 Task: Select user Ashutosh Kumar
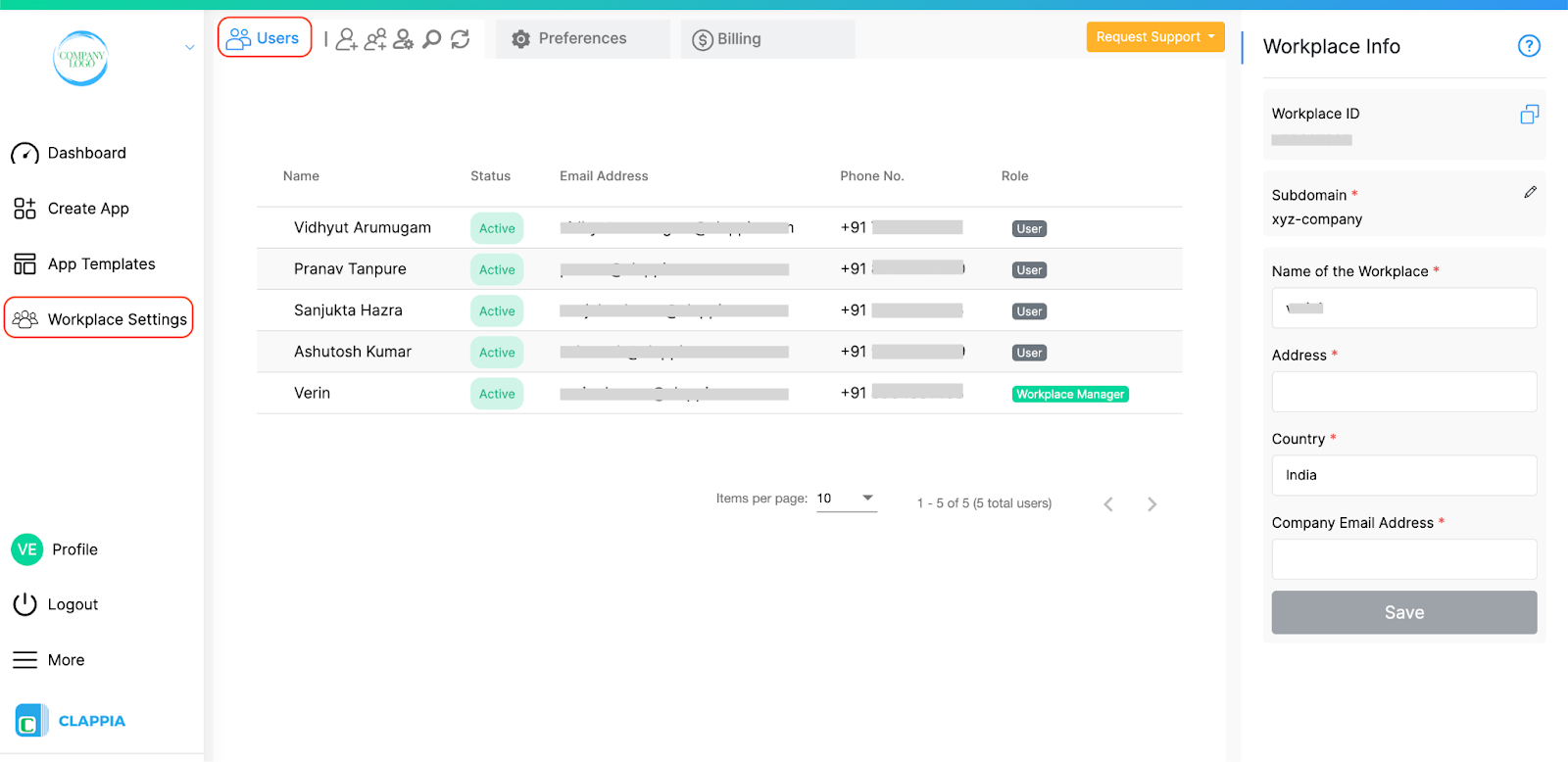tap(353, 352)
